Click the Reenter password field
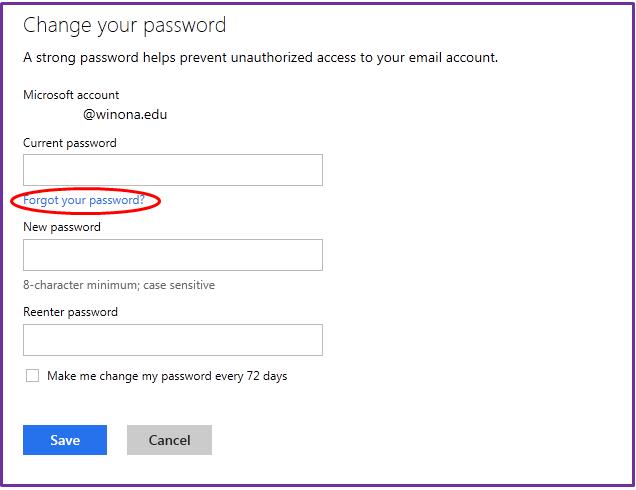 point(172,340)
